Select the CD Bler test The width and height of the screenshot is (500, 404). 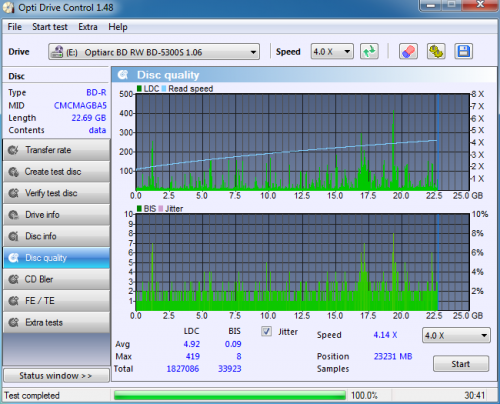tap(56, 279)
